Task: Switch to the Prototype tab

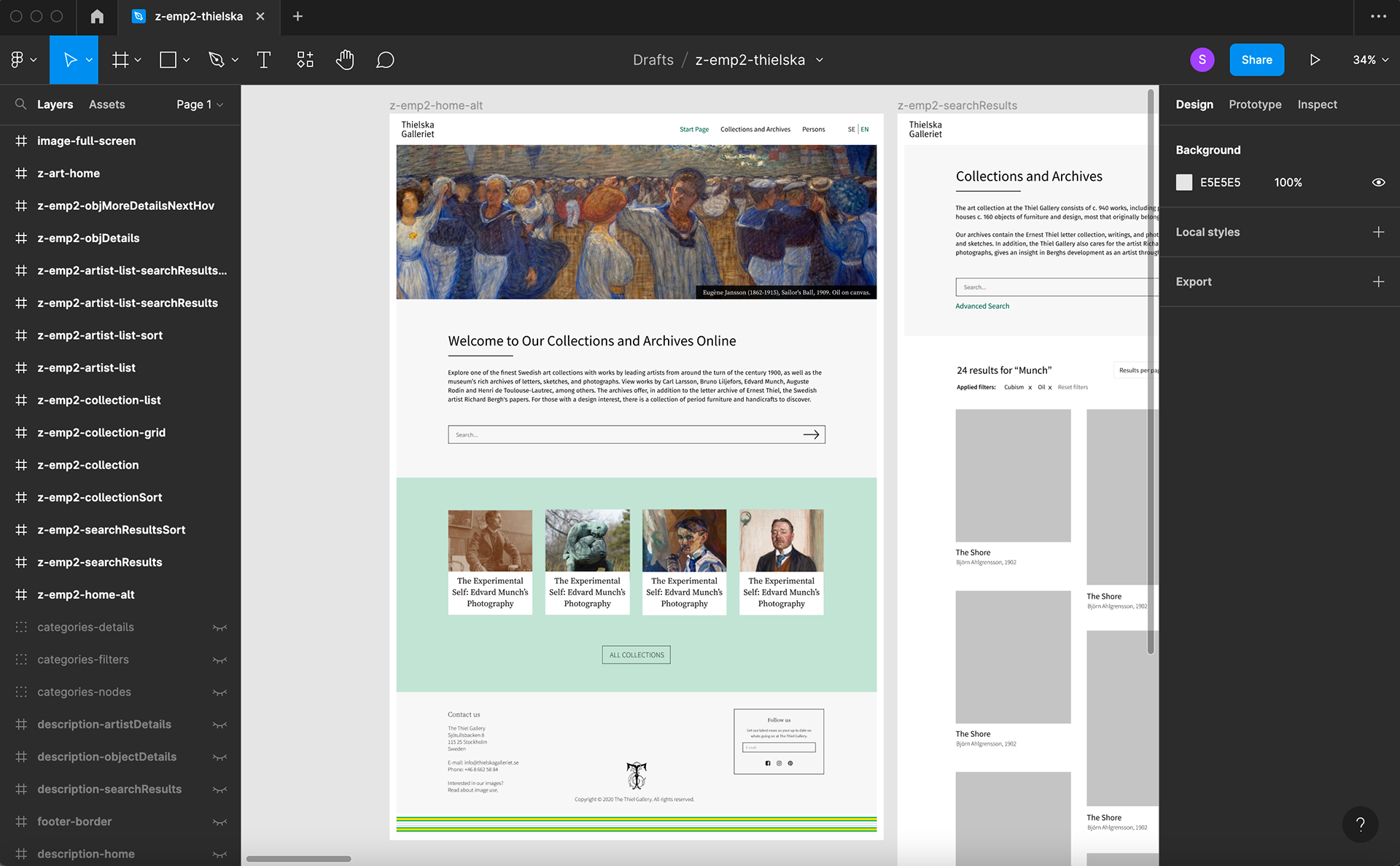Action: [1255, 104]
